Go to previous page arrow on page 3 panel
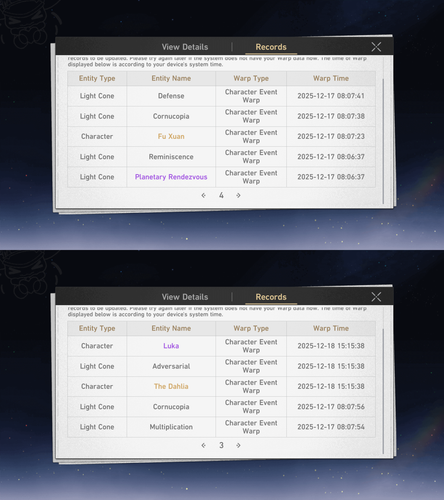444x500 pixels. [204, 445]
